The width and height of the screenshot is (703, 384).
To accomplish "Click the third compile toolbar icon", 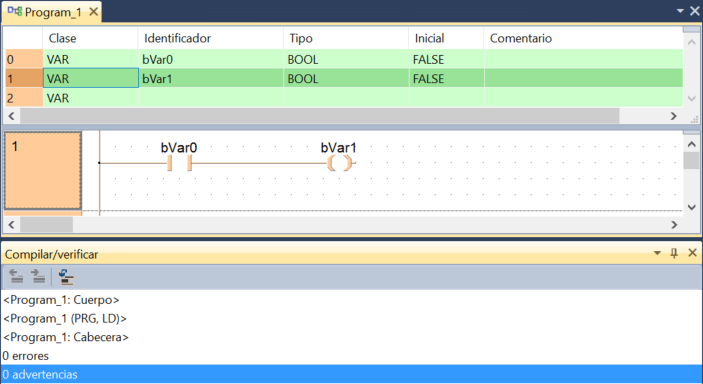I will click(x=66, y=276).
